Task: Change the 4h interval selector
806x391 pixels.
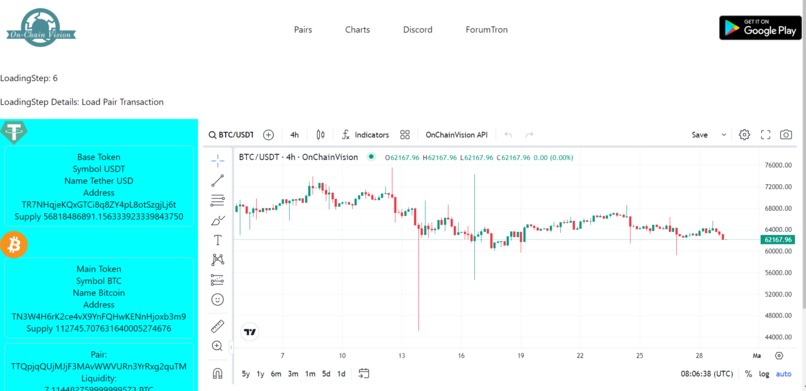Action: [x=295, y=135]
